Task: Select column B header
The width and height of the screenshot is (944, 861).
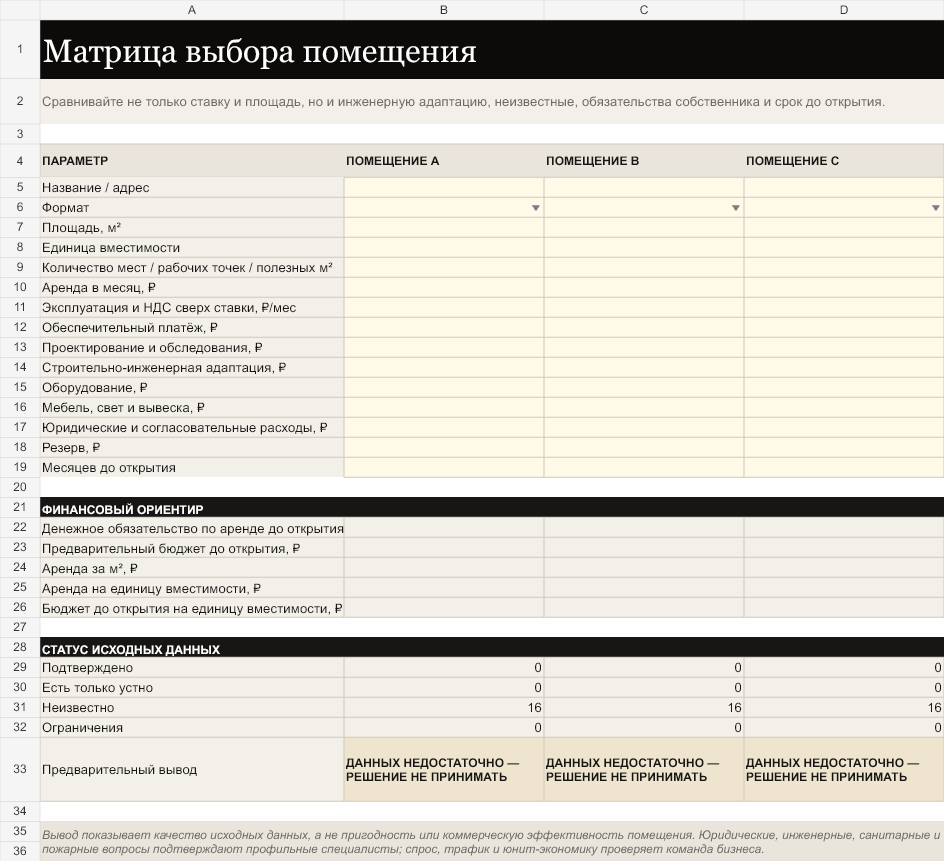Action: [x=444, y=10]
